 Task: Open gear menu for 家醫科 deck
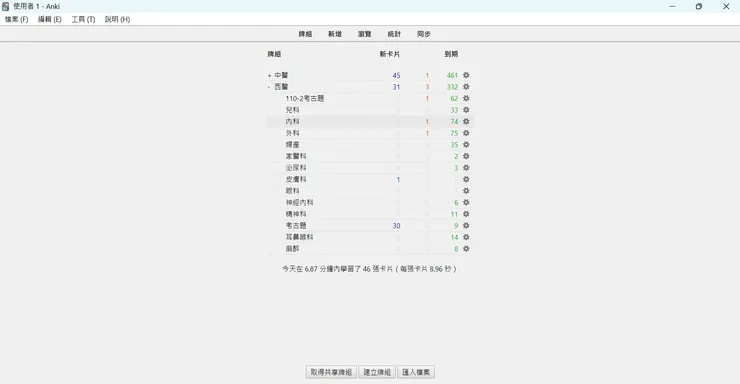pyautogui.click(x=466, y=156)
